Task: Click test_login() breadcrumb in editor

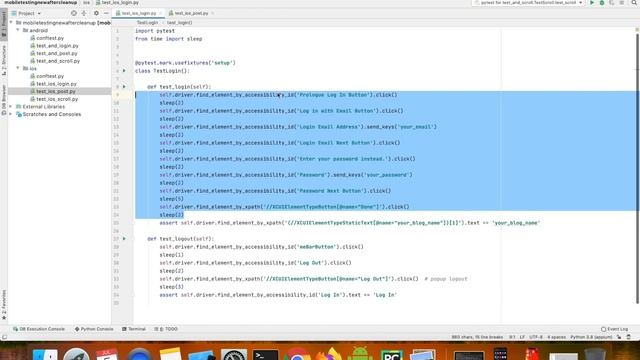Action: coord(179,22)
